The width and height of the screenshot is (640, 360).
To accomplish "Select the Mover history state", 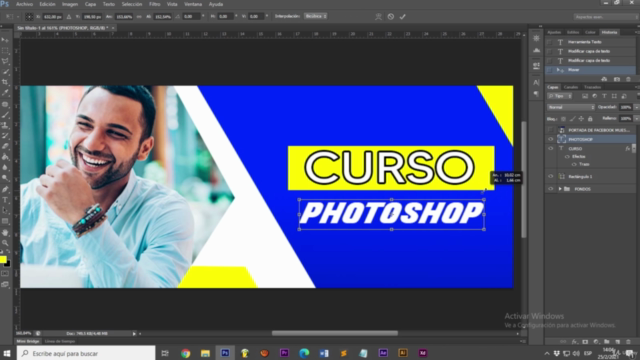I will 591,70.
